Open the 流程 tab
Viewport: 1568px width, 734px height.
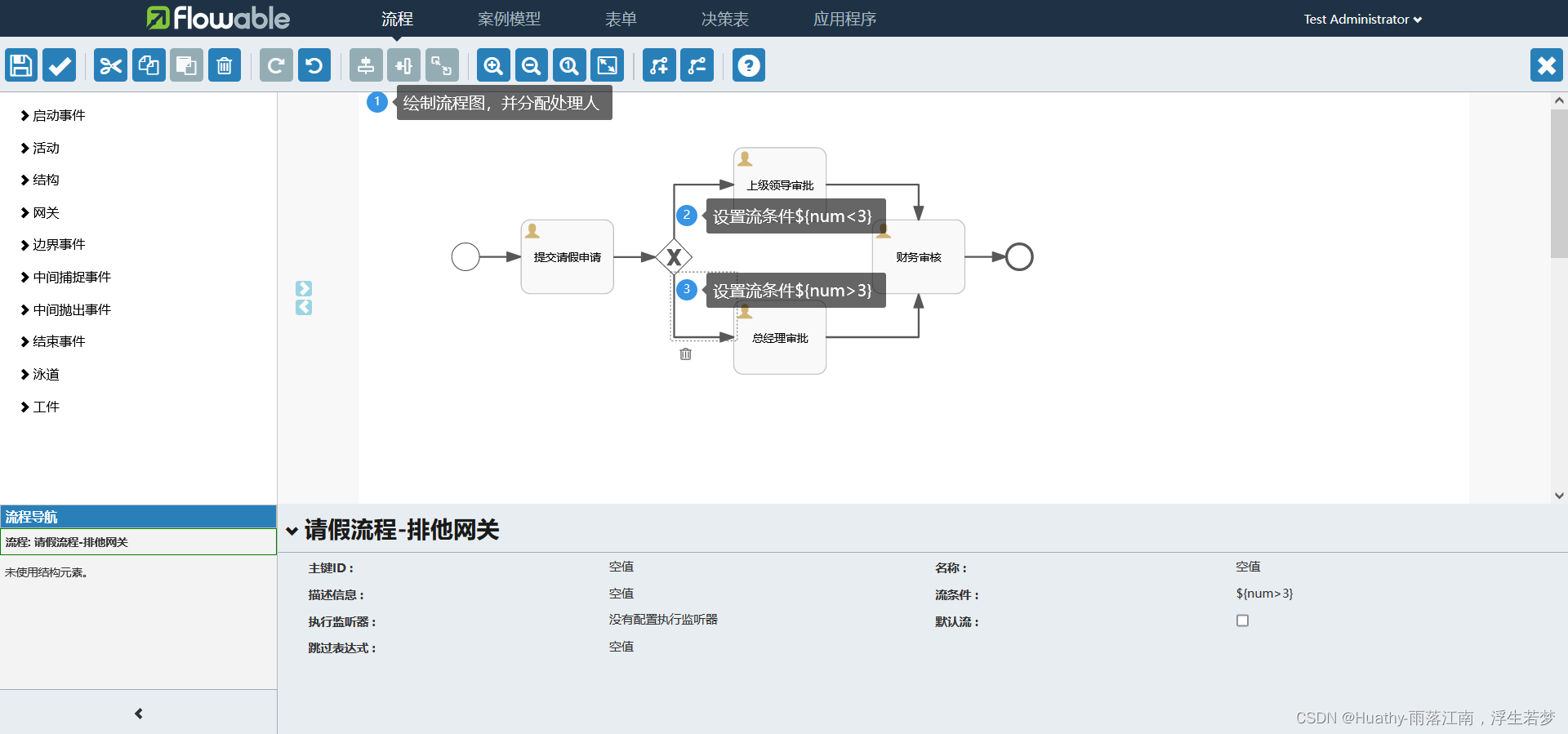397,19
